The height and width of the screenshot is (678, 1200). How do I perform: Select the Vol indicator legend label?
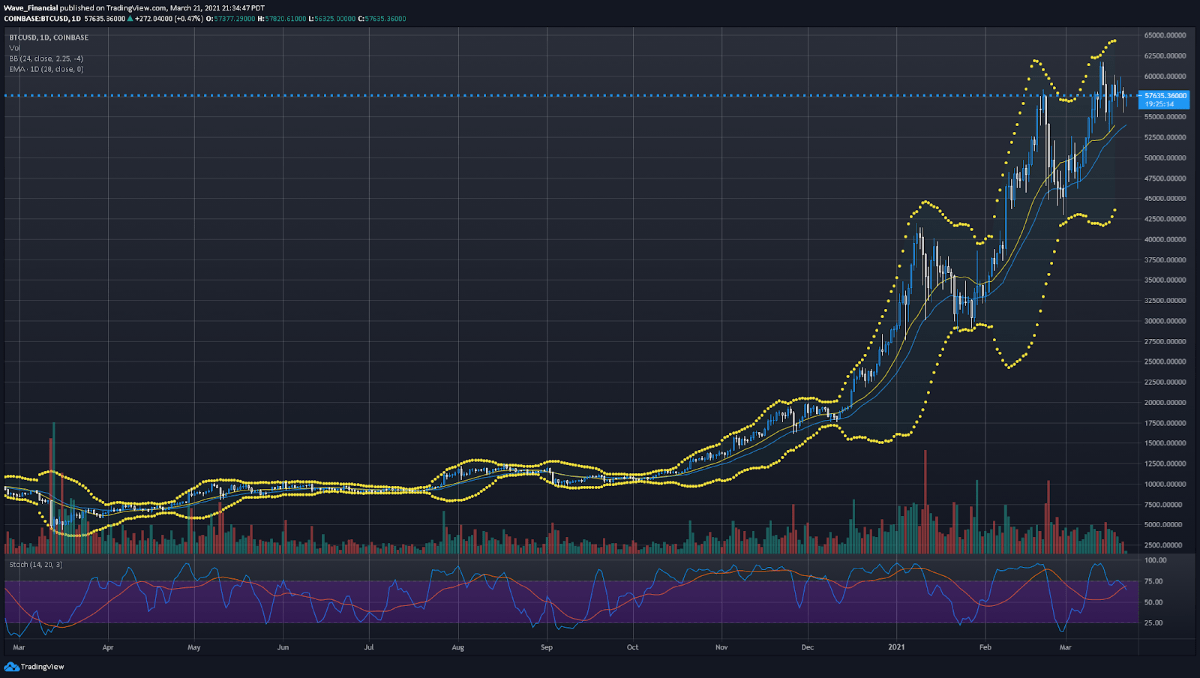point(14,47)
